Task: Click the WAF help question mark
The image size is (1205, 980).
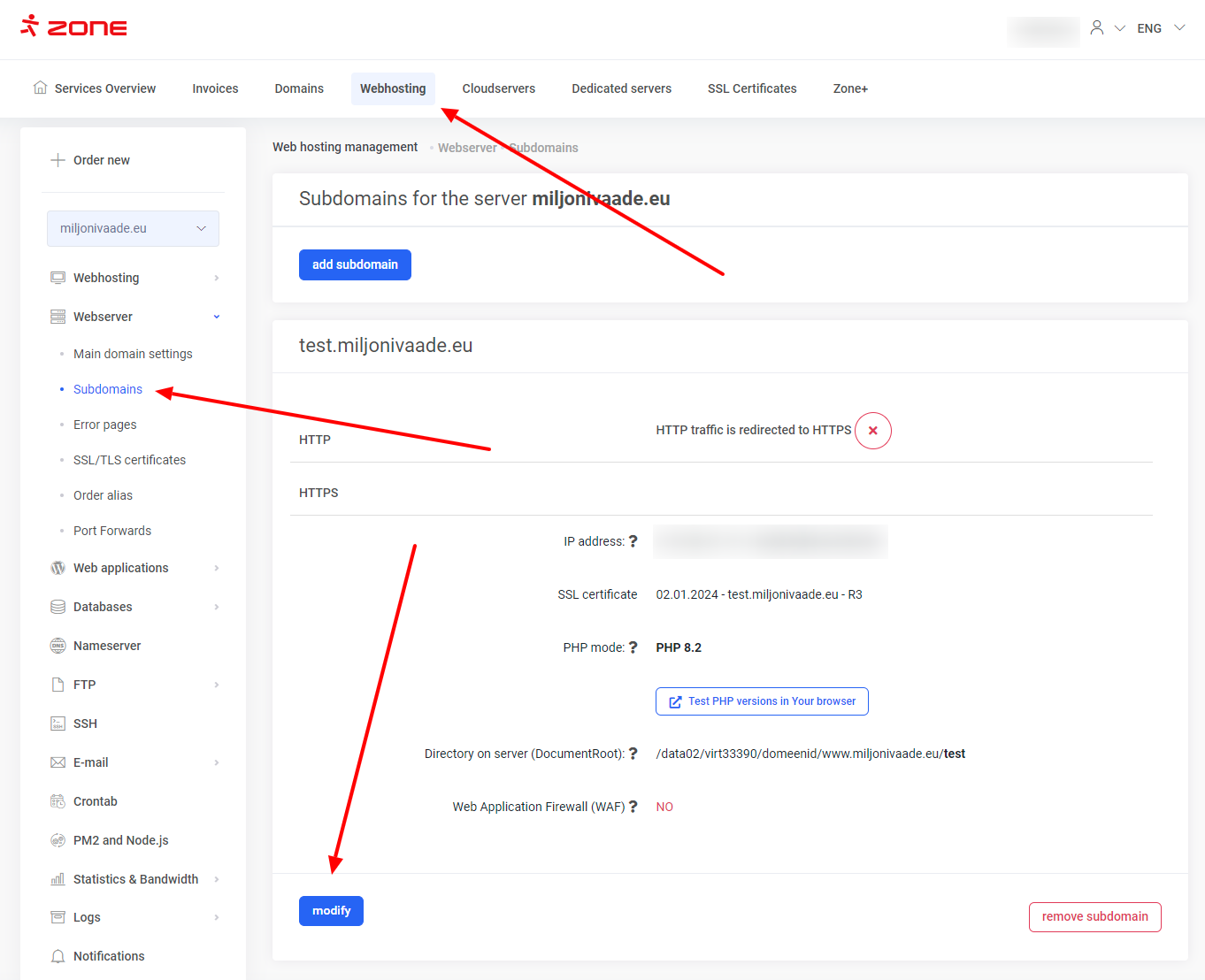Action: point(633,807)
